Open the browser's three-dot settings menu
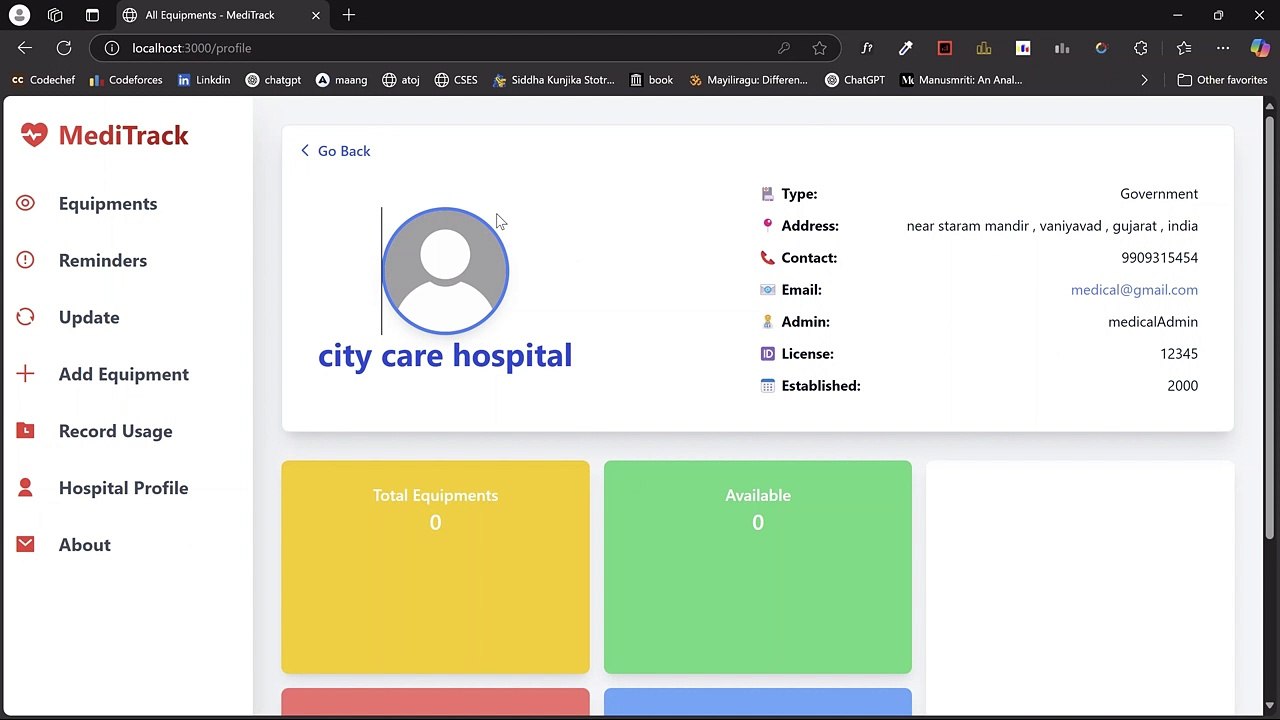The height and width of the screenshot is (720, 1280). (x=1223, y=48)
